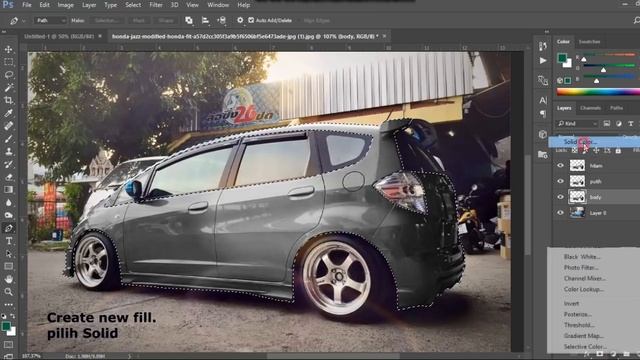
Task: Choose Black & White adjustment
Action: tap(582, 257)
